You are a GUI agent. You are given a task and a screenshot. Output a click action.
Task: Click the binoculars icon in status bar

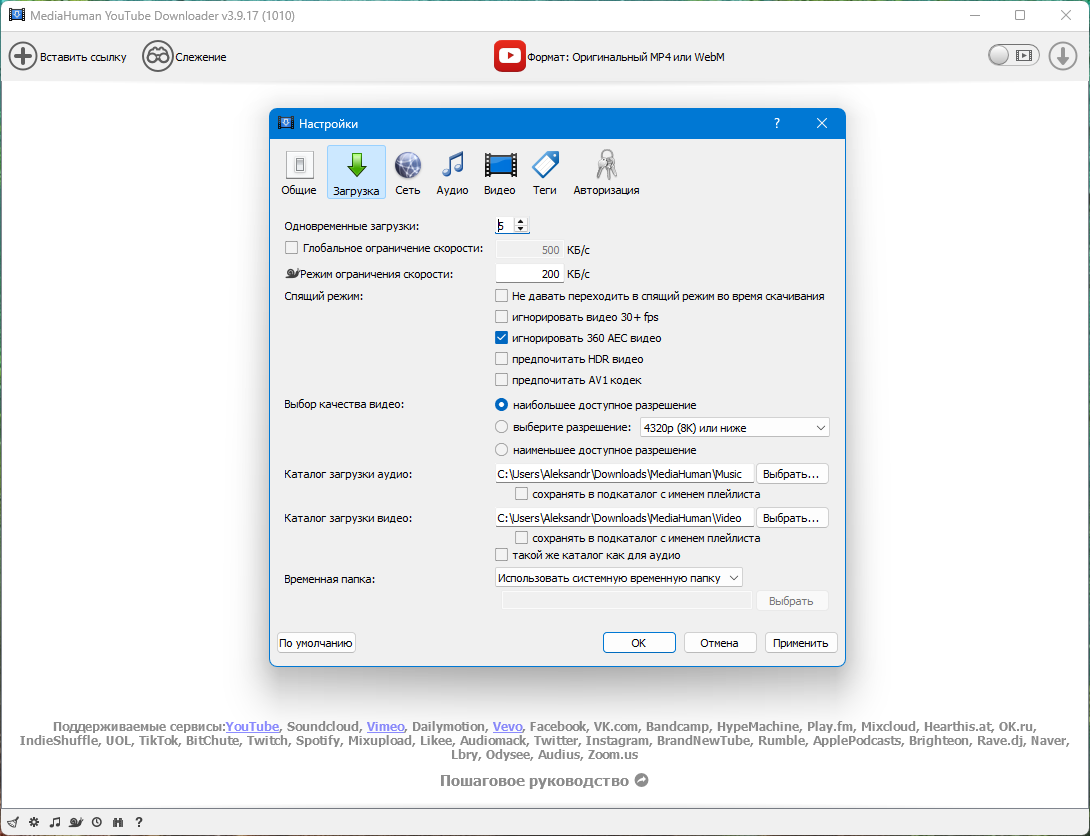click(x=117, y=822)
